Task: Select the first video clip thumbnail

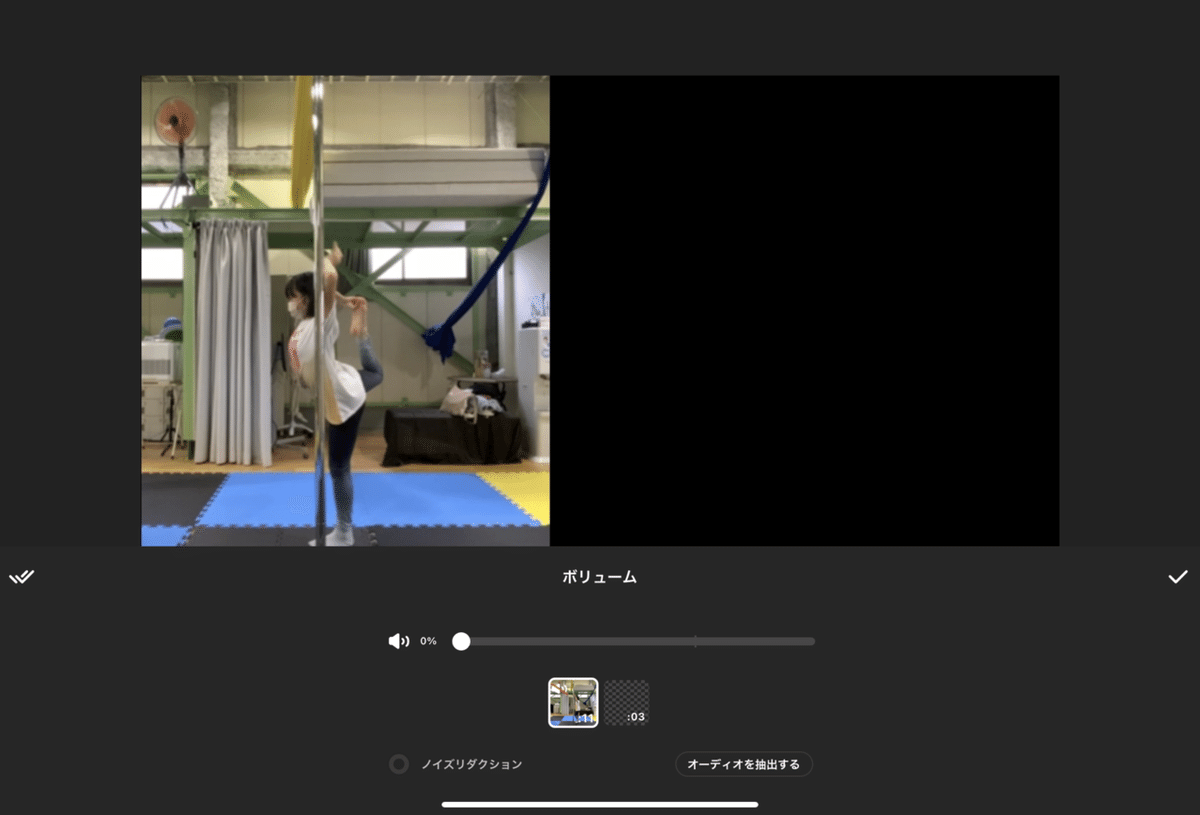Action: (573, 702)
